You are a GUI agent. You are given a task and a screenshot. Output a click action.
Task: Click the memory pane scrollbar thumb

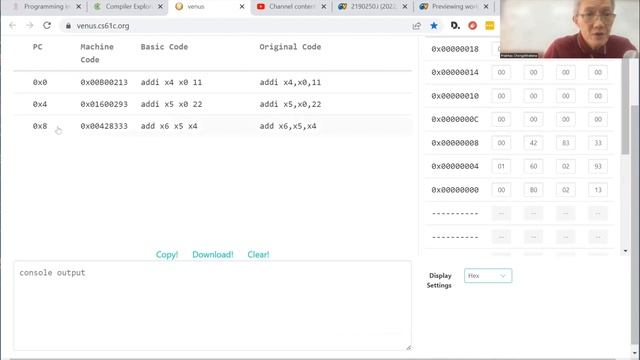(x=625, y=106)
